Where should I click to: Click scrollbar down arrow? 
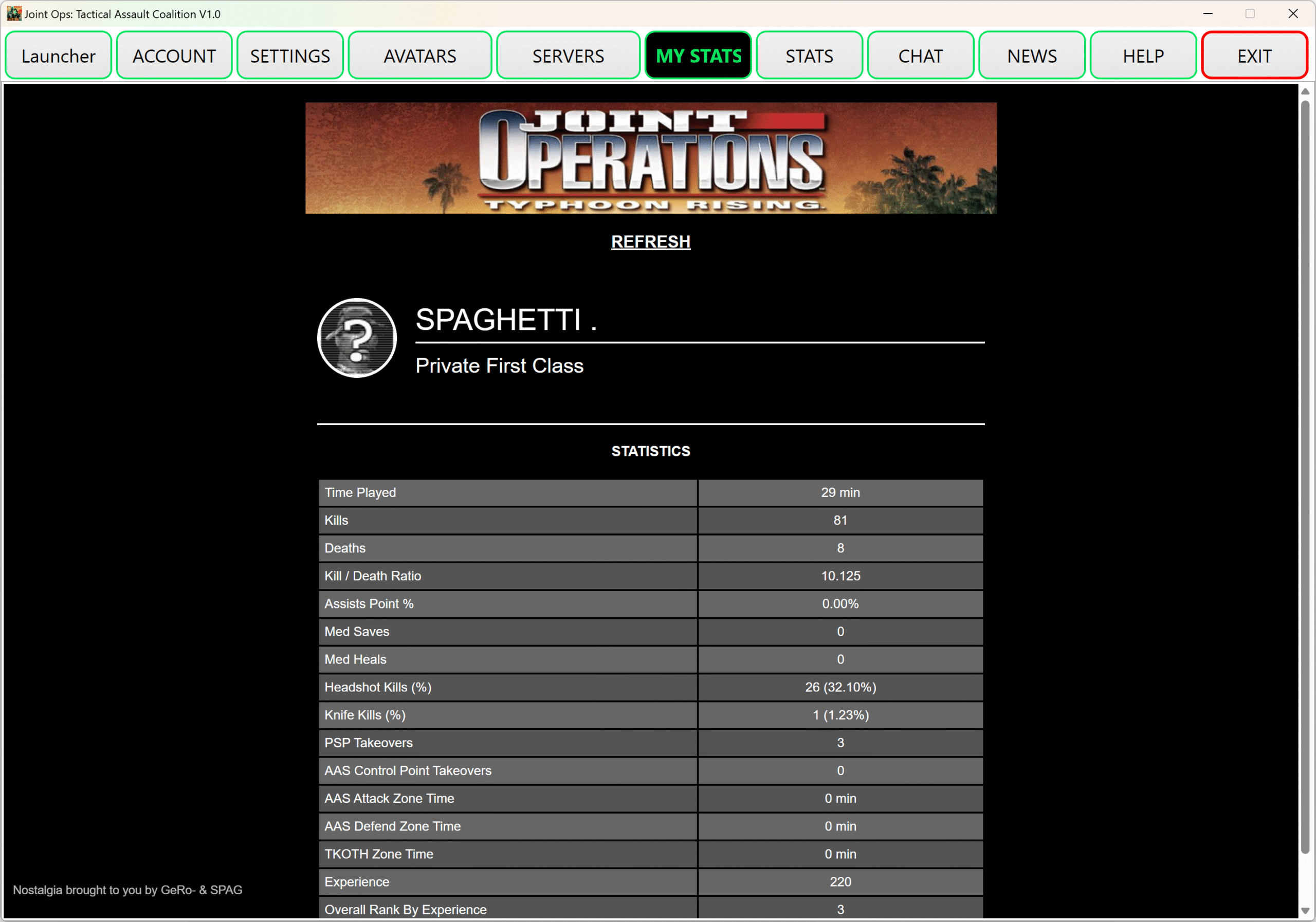pyautogui.click(x=1305, y=911)
